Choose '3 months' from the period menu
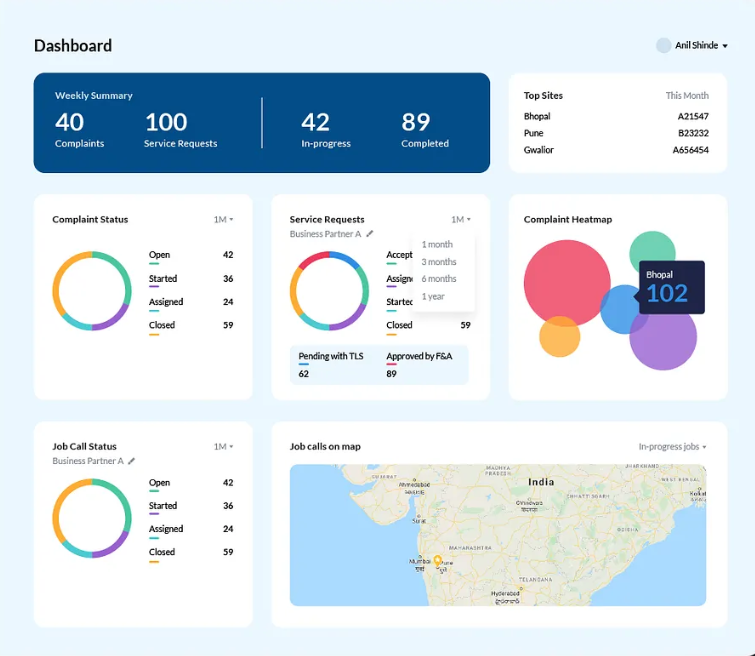755x656 pixels. [439, 262]
